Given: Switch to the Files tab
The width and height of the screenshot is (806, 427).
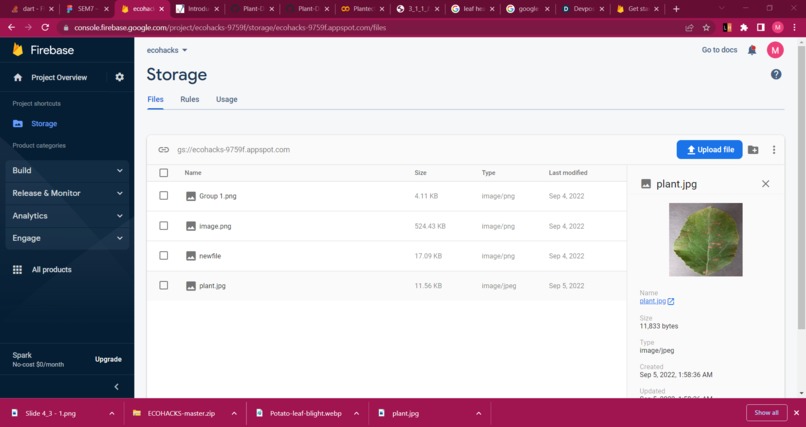Looking at the screenshot, I should pos(155,100).
